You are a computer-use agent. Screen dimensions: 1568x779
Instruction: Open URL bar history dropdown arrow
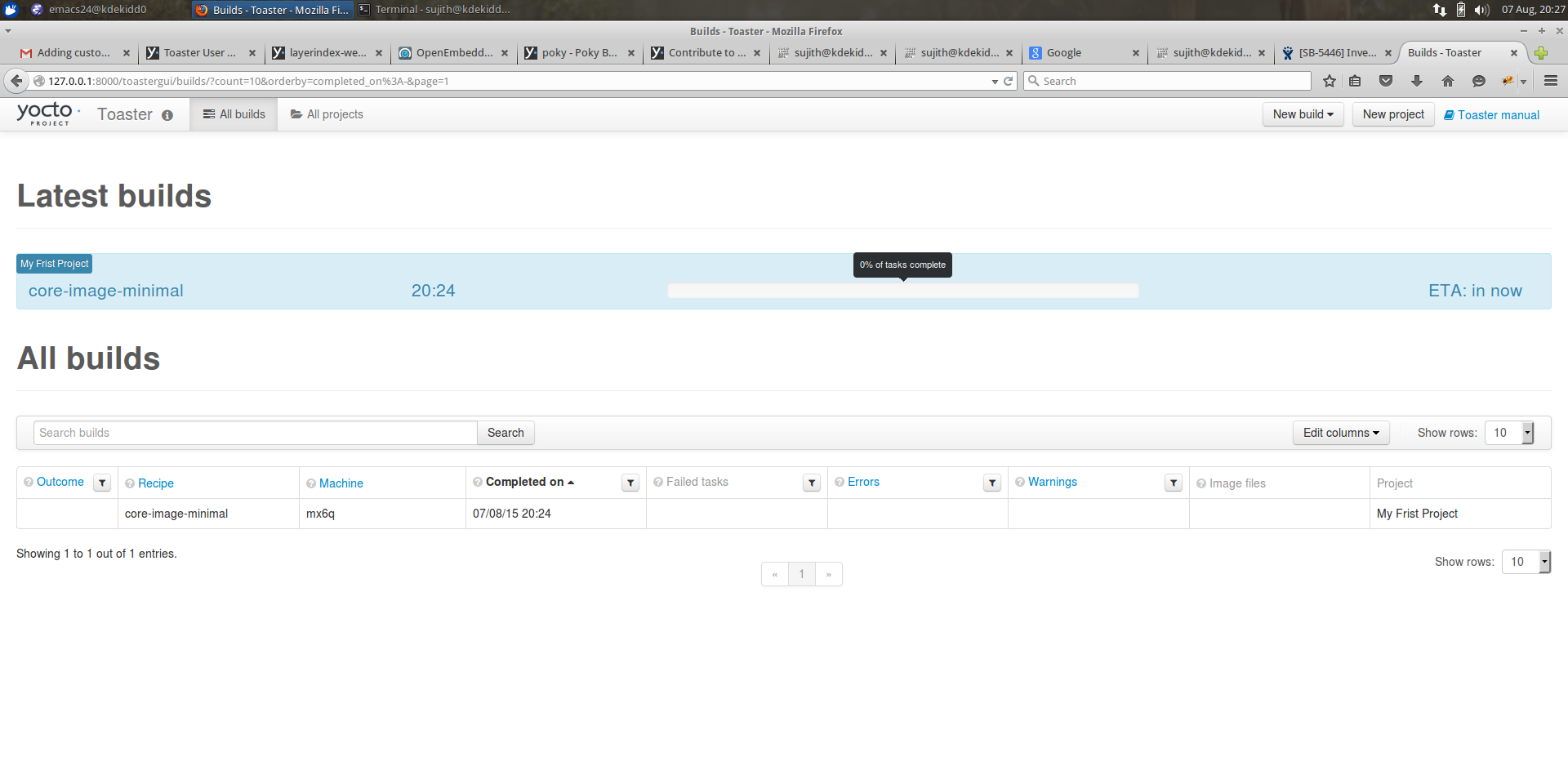pyautogui.click(x=995, y=82)
